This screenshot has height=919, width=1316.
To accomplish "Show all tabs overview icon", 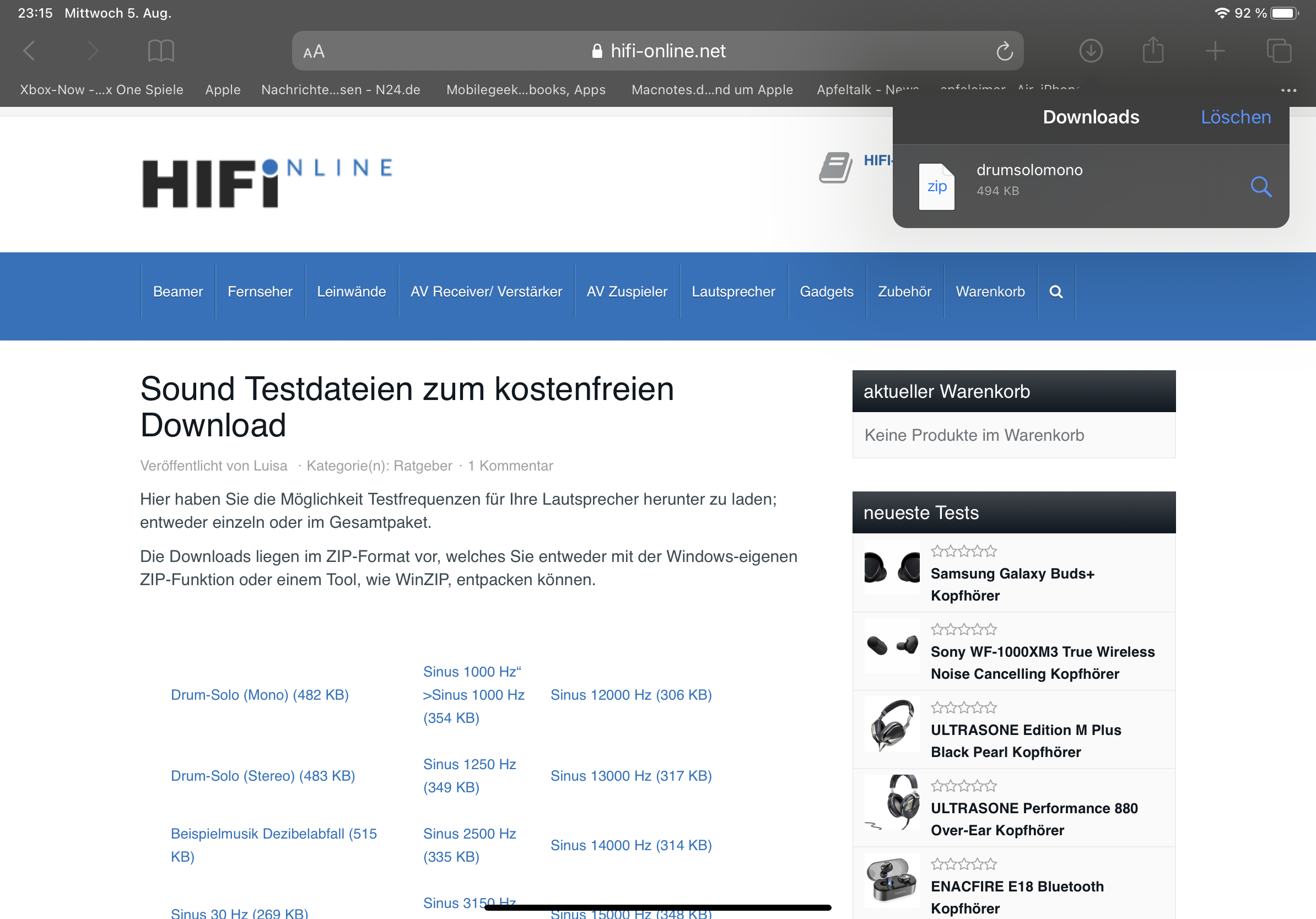I will click(x=1278, y=51).
